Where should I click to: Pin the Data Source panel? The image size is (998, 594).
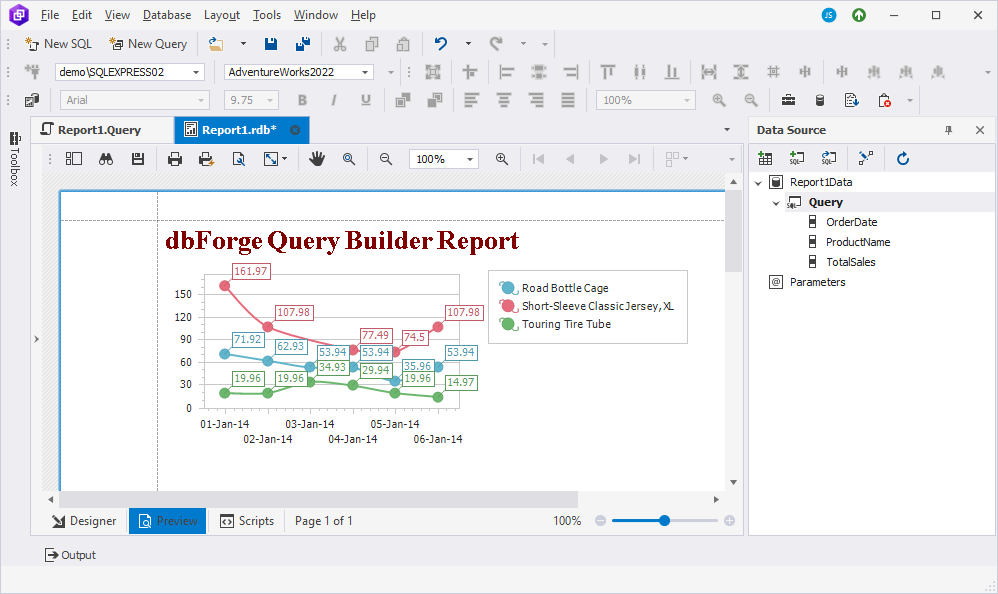(x=948, y=130)
